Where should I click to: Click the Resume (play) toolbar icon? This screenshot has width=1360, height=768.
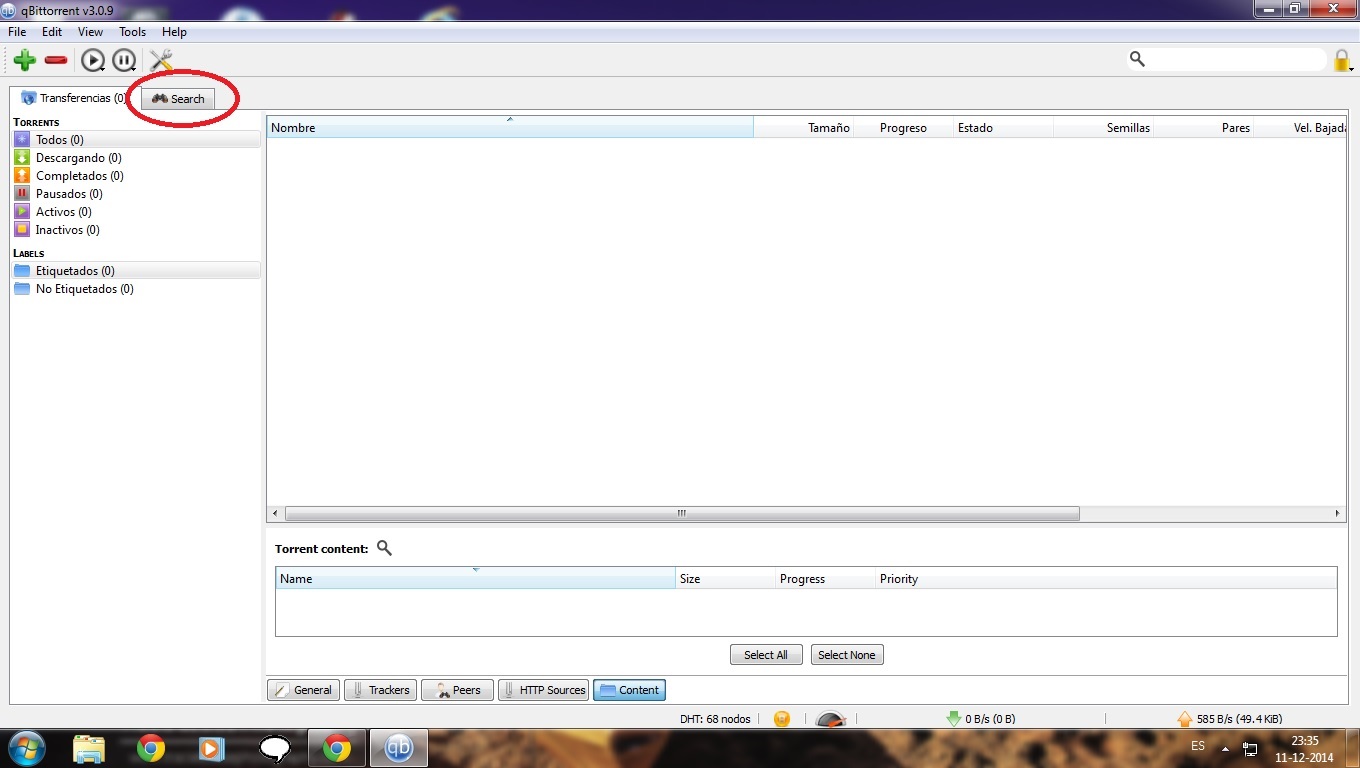pos(93,61)
